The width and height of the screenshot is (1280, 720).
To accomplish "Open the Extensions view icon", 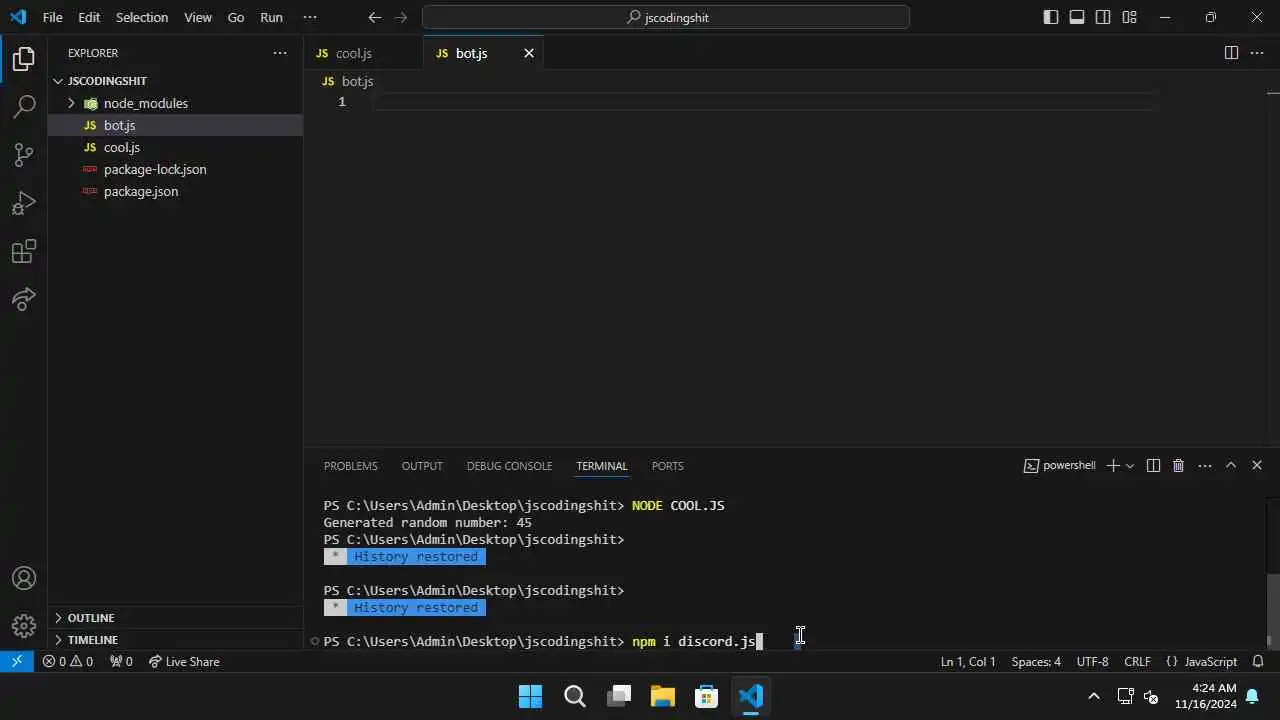I will pos(24,251).
